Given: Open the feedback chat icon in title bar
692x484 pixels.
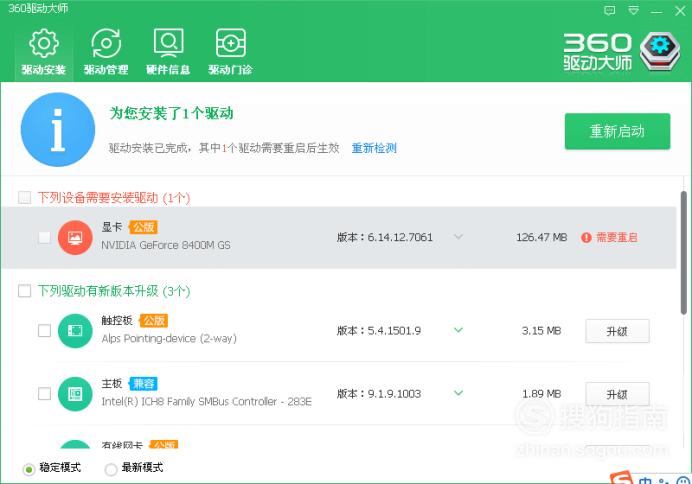Looking at the screenshot, I should tap(609, 11).
